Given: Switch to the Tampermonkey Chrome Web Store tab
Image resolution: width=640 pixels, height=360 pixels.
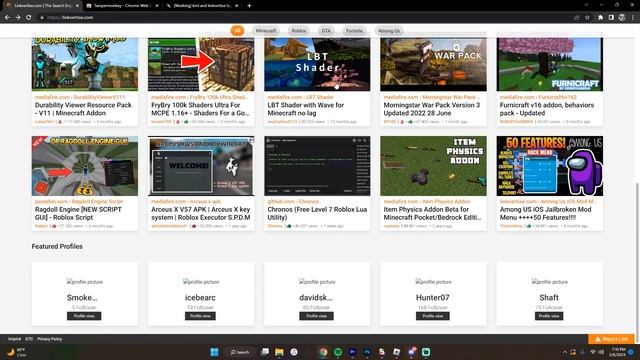Looking at the screenshot, I should click(121, 6).
